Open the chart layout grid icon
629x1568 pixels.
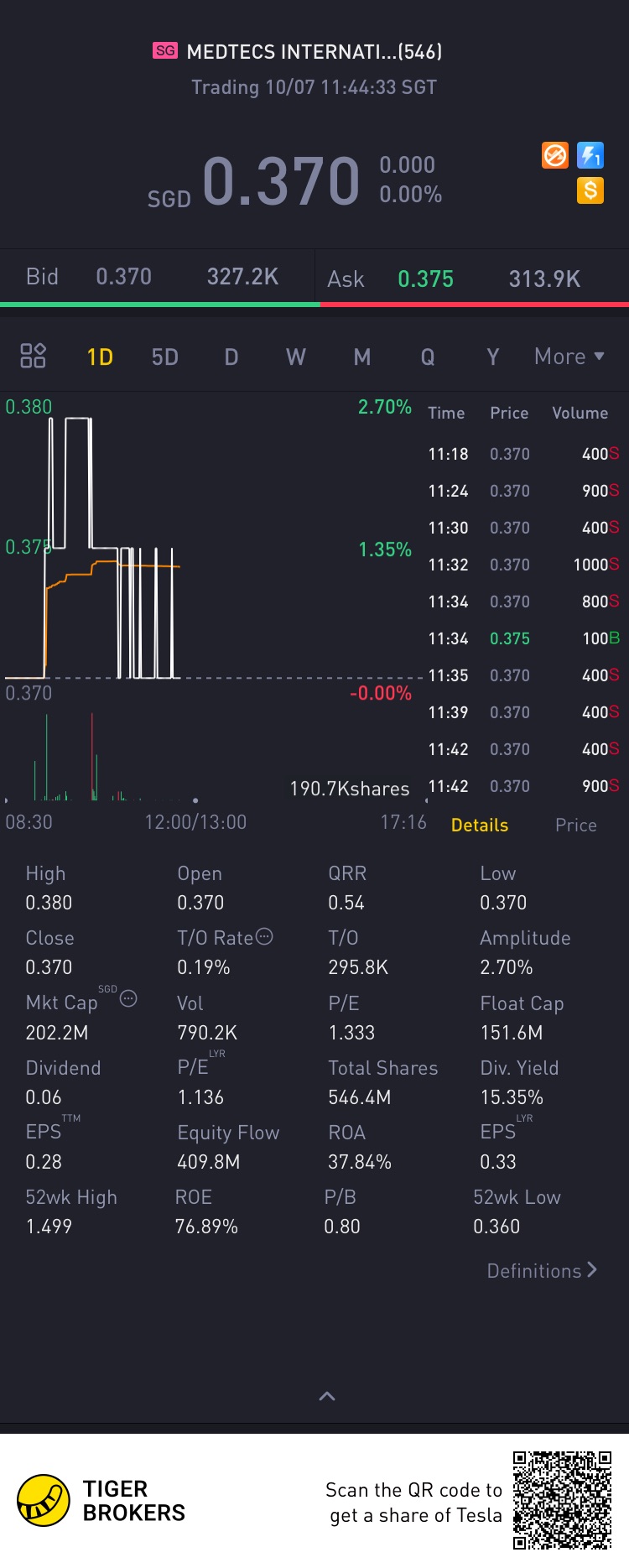(33, 356)
